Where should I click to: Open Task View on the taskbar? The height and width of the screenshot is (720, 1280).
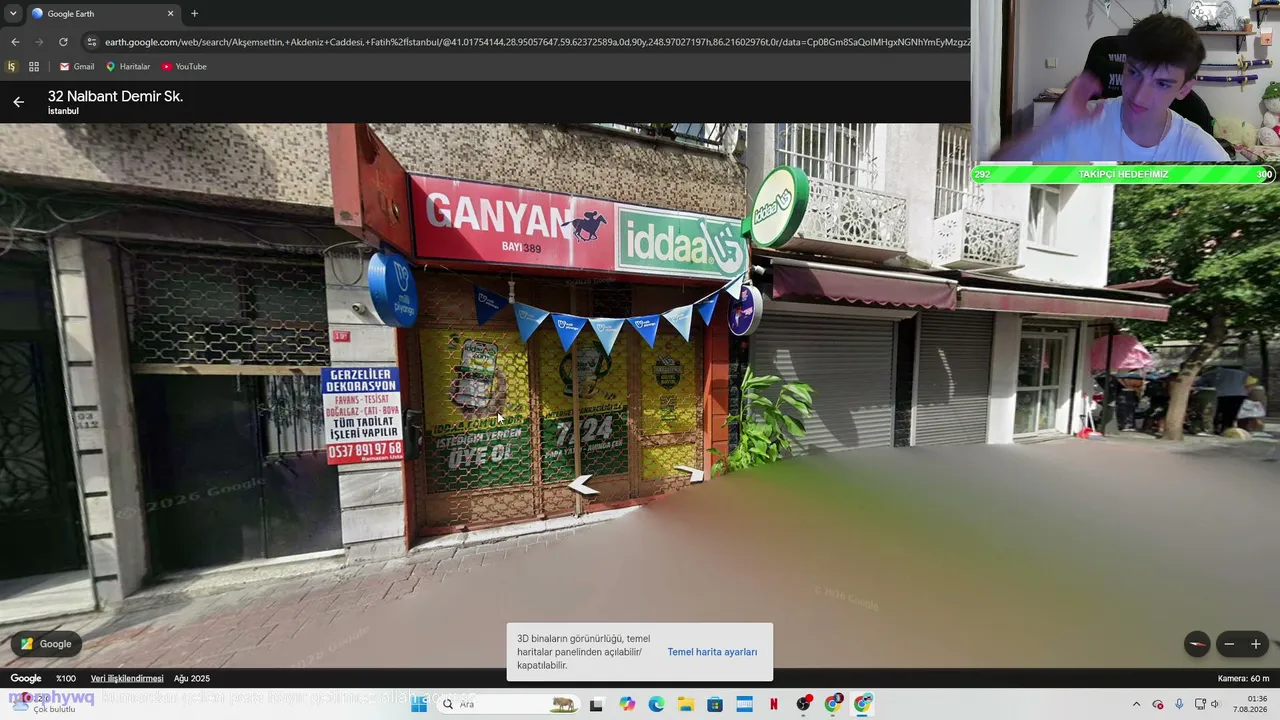(596, 704)
